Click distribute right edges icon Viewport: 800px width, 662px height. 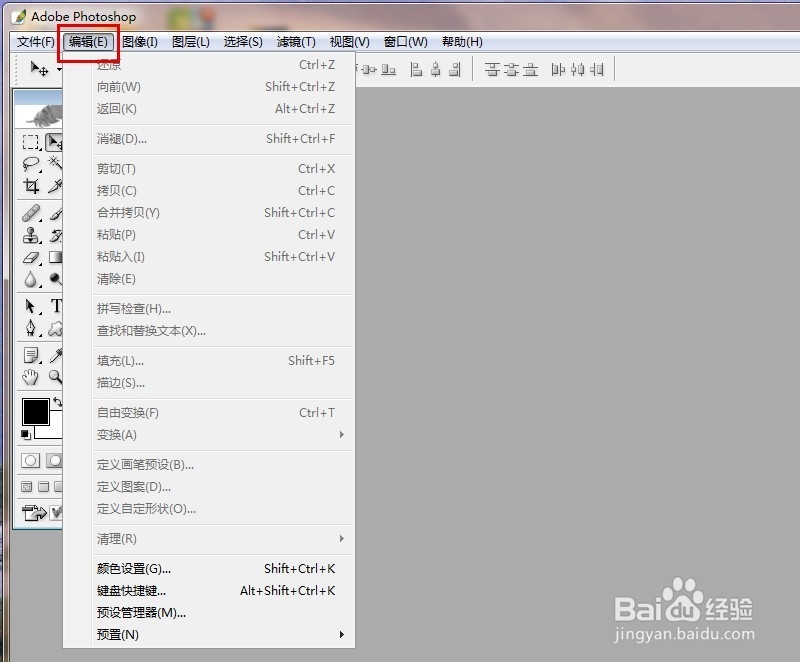[x=596, y=69]
